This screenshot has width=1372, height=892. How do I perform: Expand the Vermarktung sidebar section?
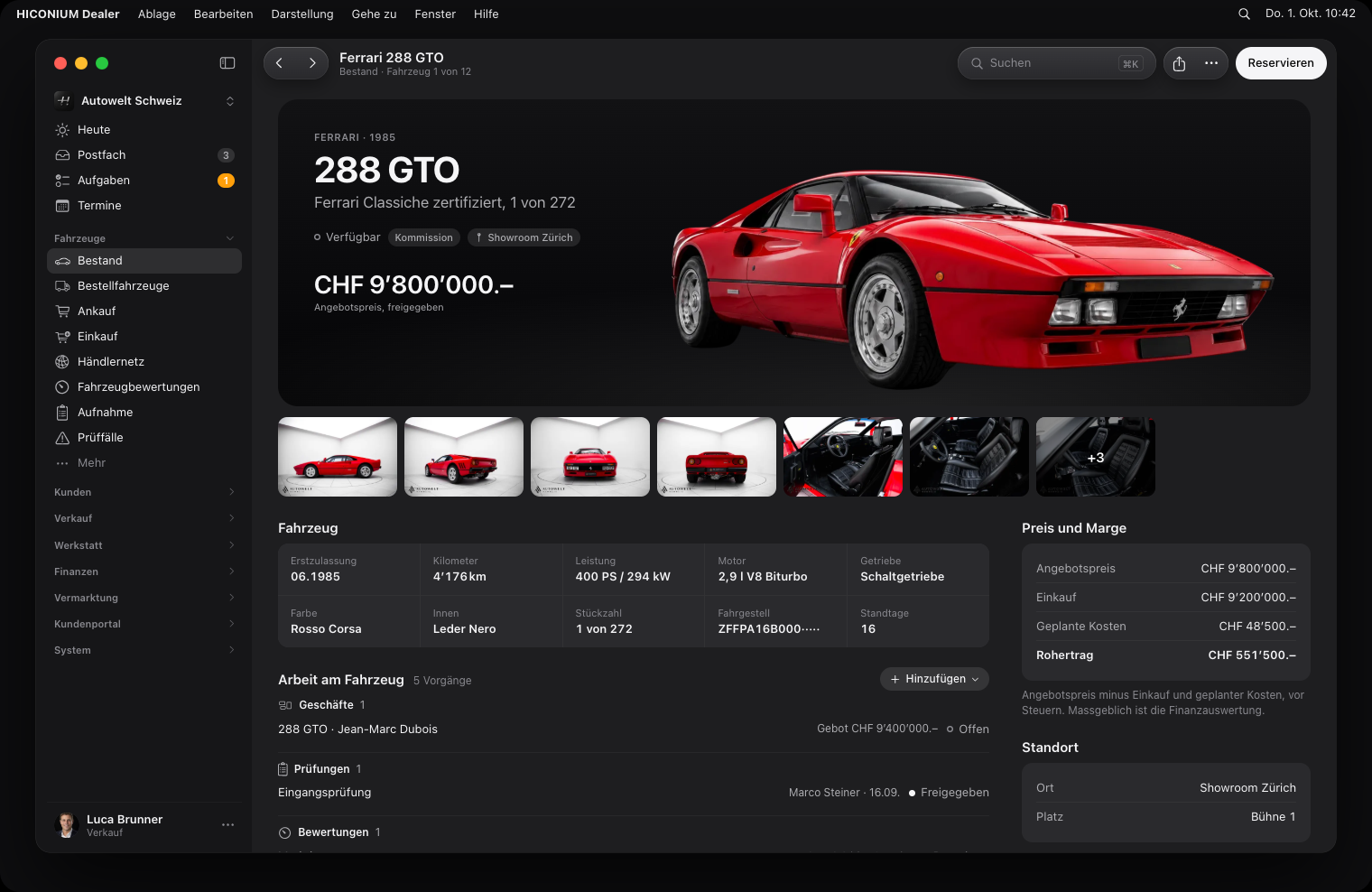(144, 598)
